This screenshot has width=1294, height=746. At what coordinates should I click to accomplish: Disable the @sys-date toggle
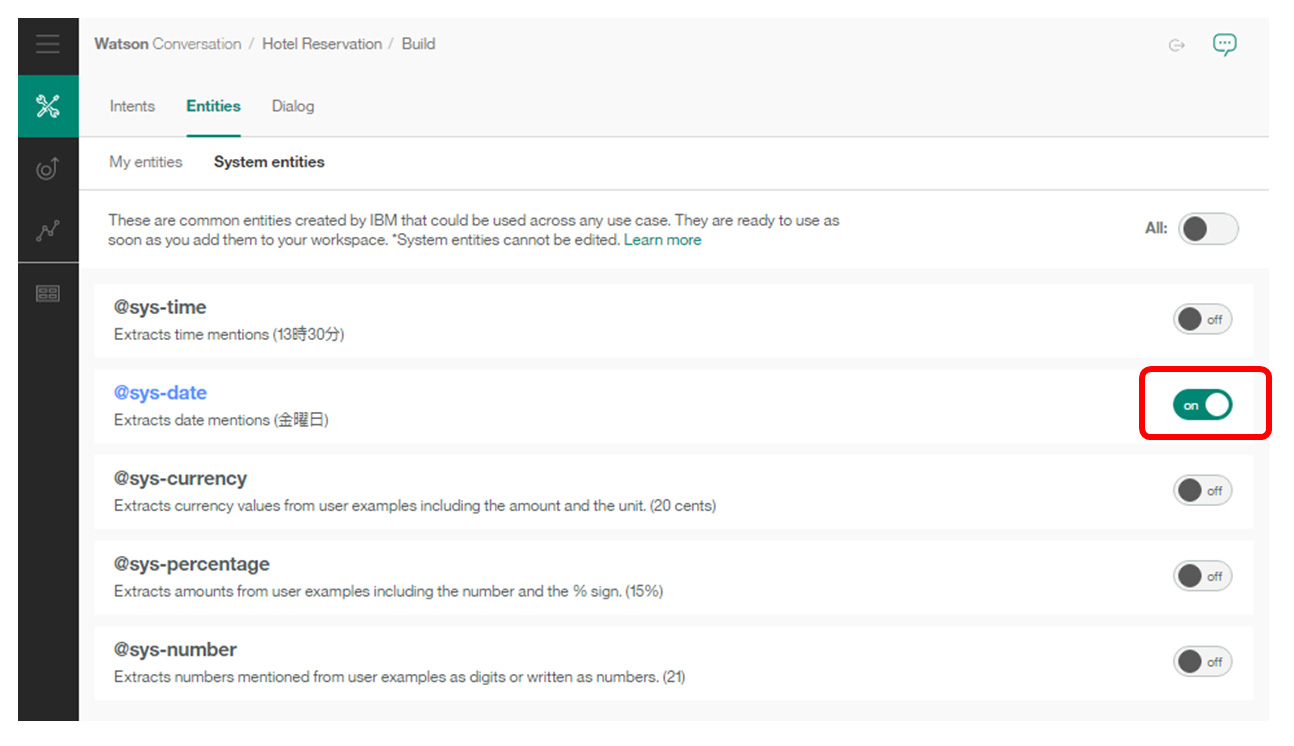click(x=1202, y=405)
